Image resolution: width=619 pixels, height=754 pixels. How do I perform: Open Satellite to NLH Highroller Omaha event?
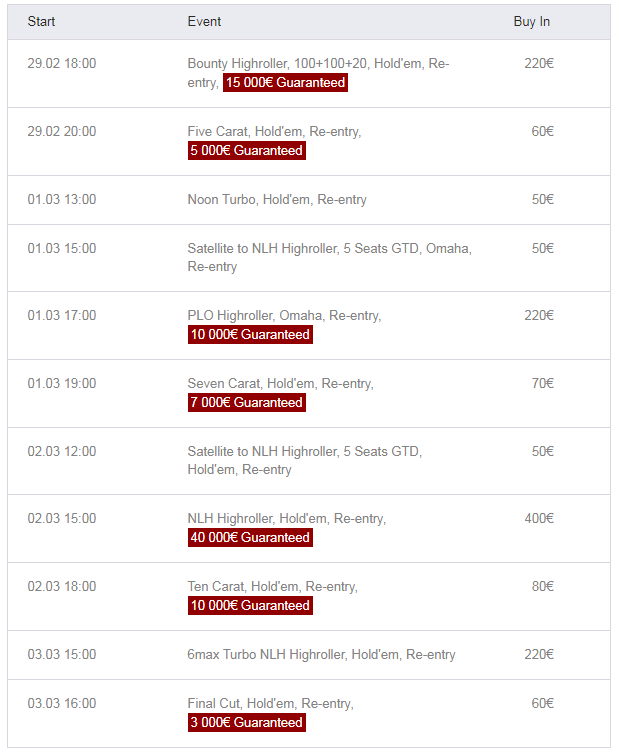[329, 249]
